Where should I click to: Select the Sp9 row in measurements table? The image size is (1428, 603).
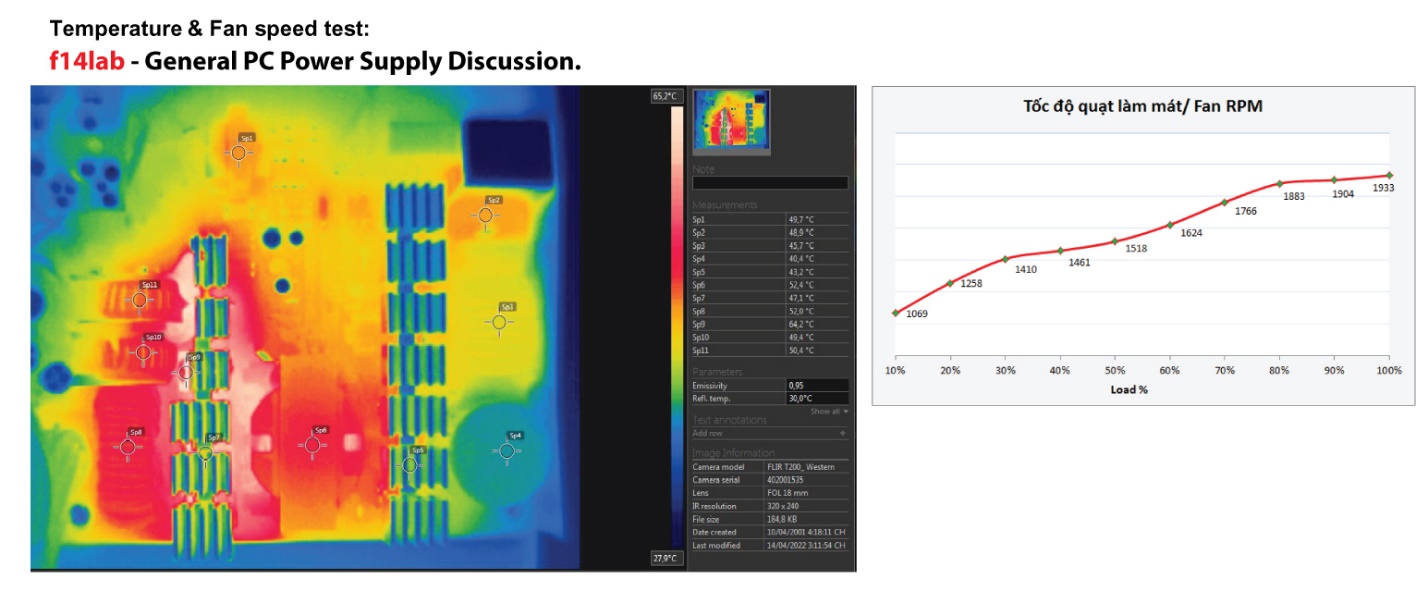769,324
